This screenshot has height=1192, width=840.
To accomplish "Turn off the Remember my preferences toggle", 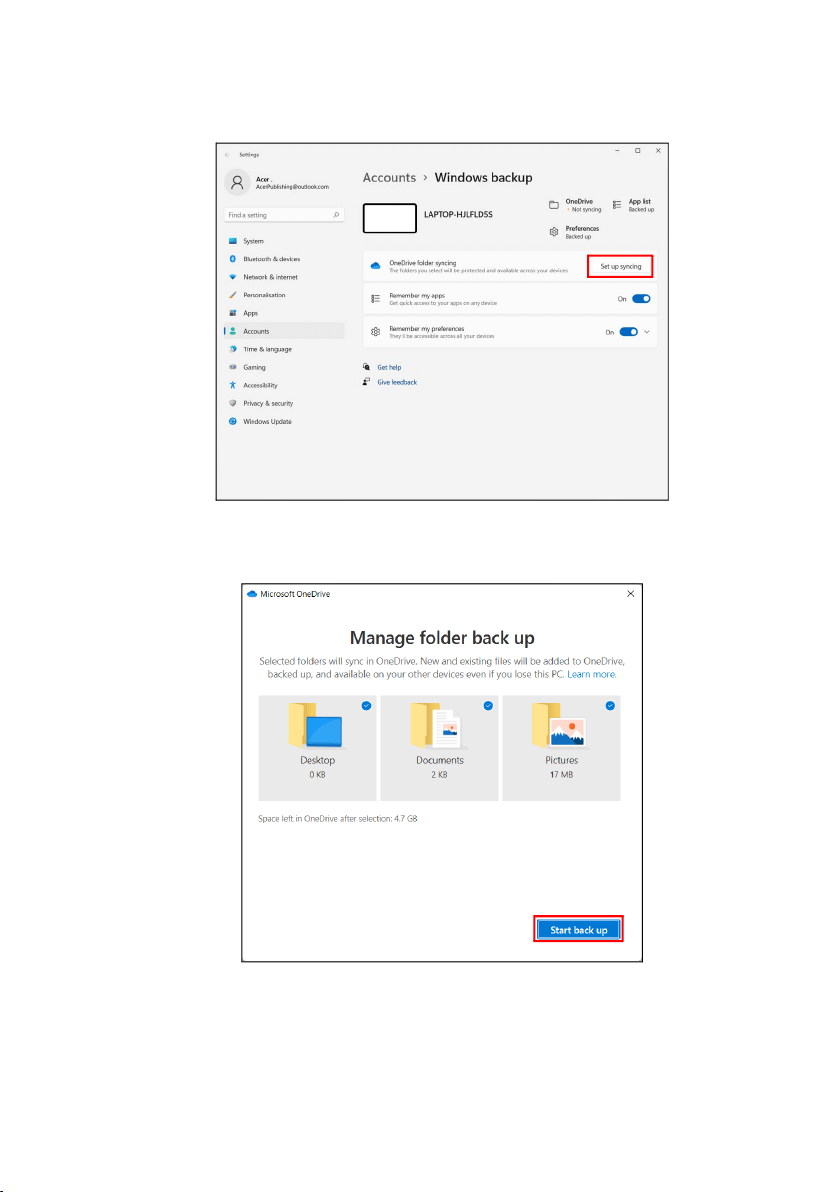I will (629, 332).
